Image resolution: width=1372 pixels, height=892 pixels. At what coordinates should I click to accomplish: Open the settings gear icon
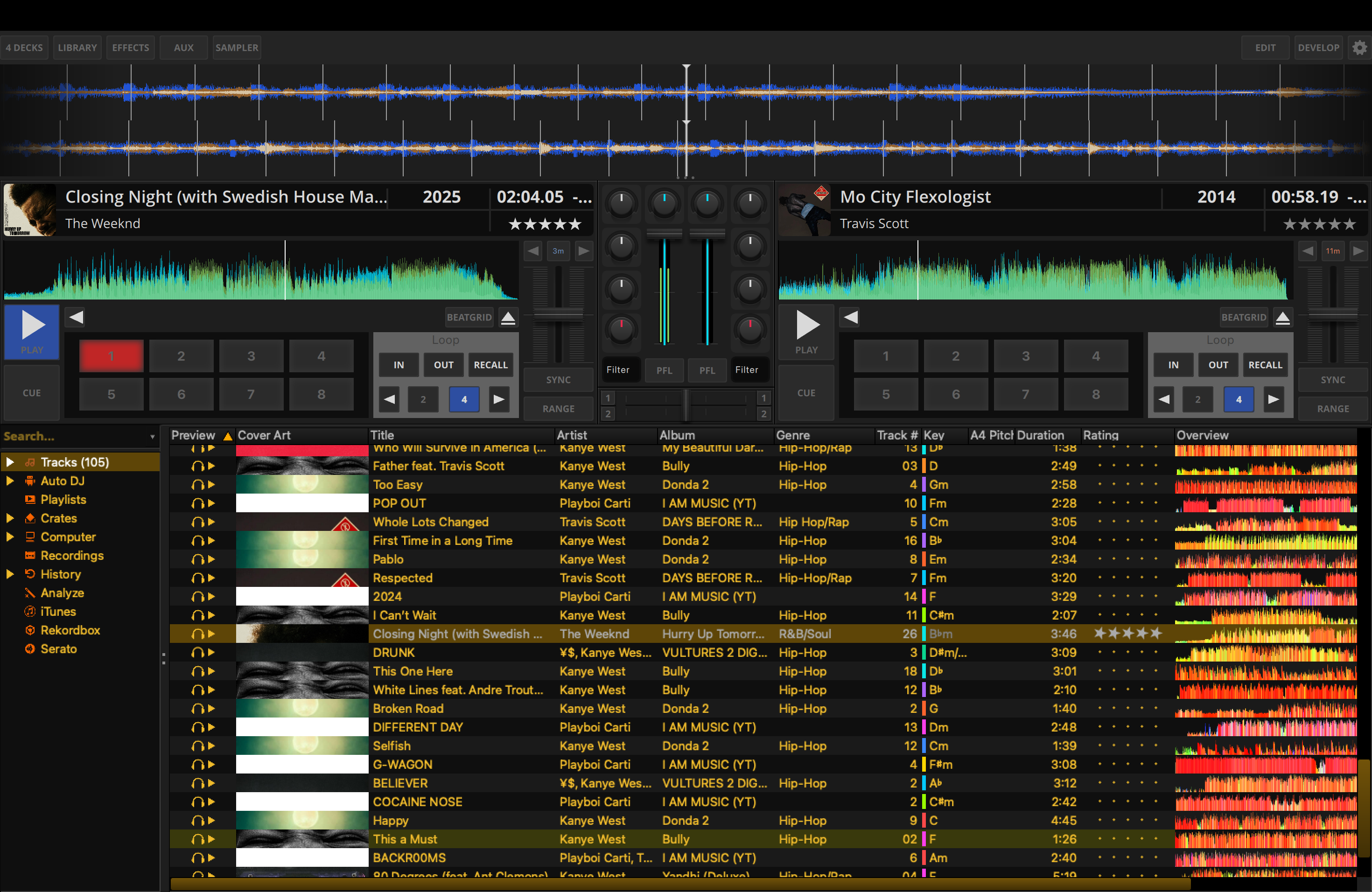click(1359, 48)
